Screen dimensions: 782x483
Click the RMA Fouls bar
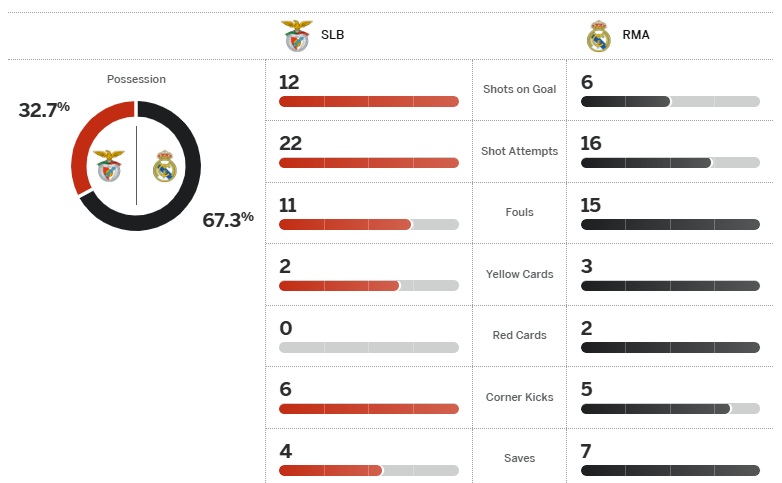[670, 224]
